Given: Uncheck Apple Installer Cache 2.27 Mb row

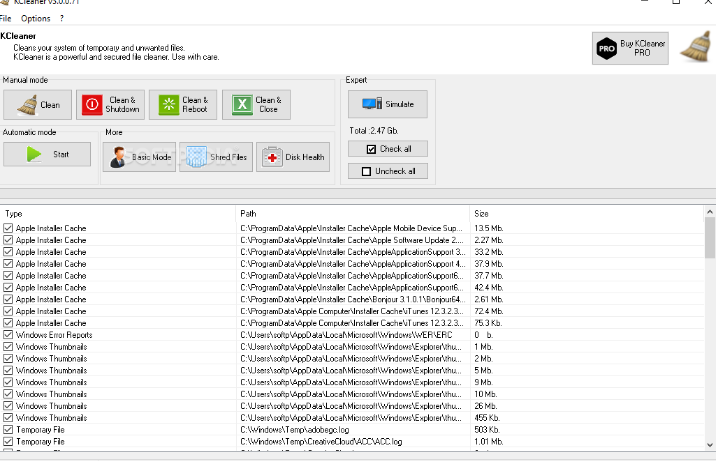Looking at the screenshot, I should point(8,240).
